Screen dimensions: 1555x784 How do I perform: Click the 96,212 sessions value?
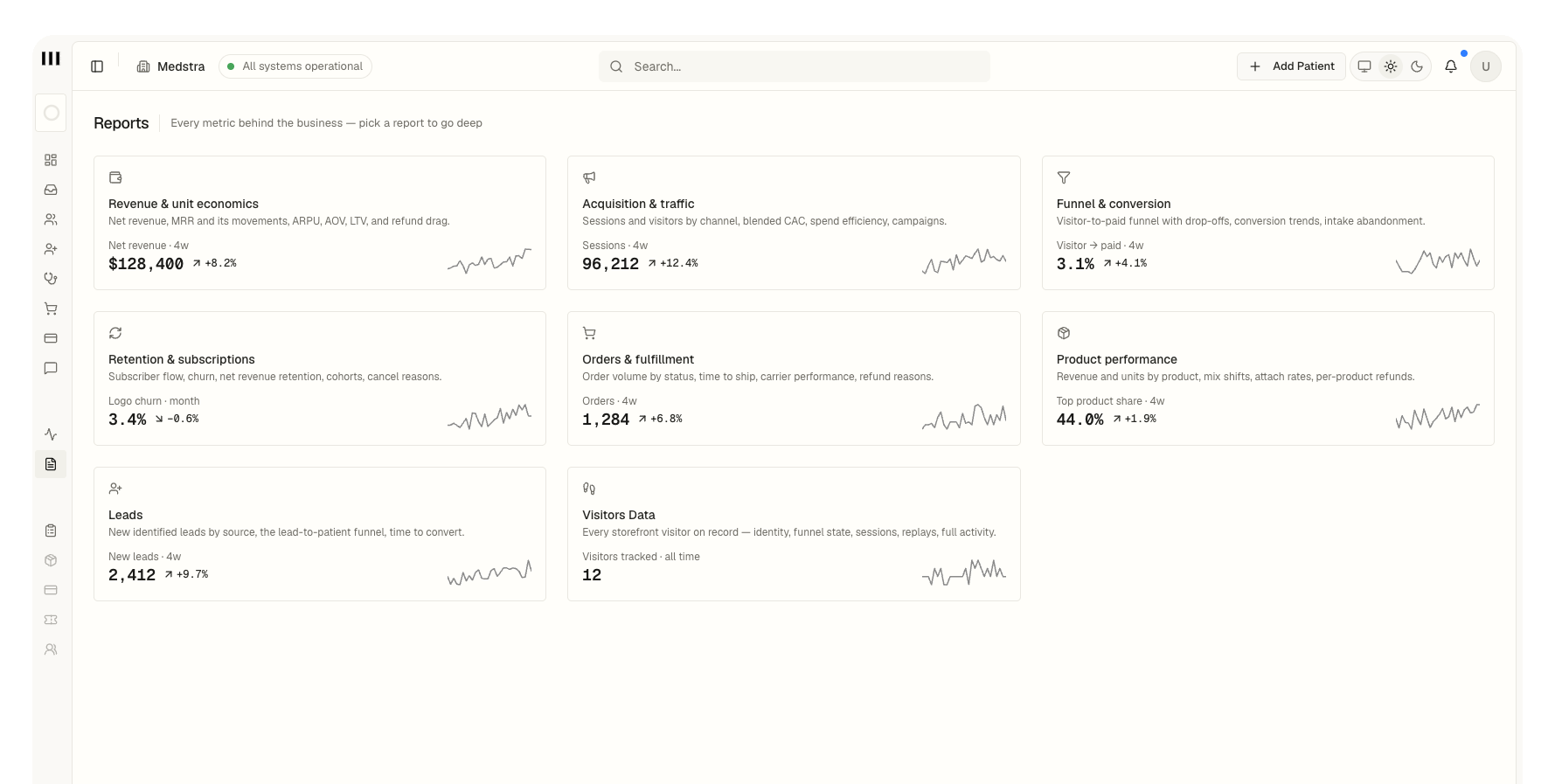tap(611, 264)
